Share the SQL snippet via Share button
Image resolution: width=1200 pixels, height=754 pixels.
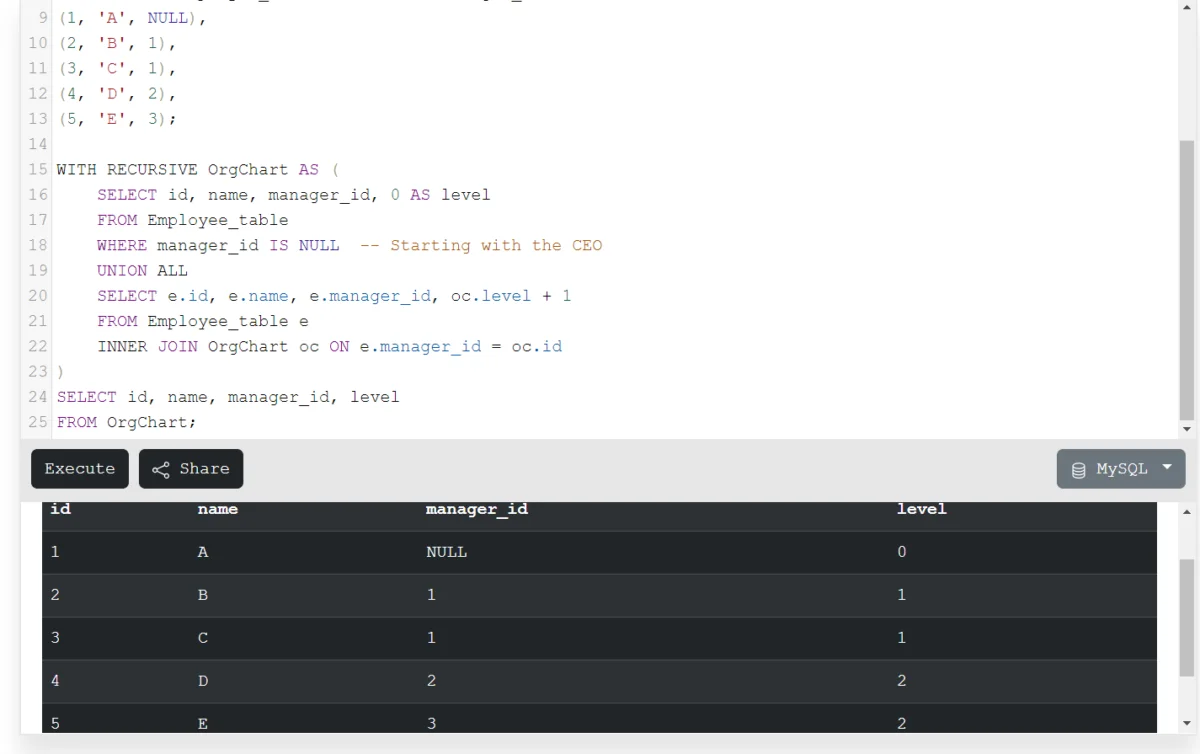190,468
